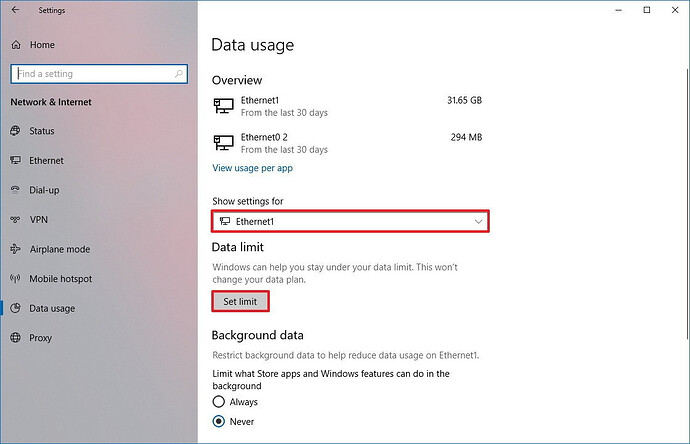
Task: Select the Ethernet0 2 usage entry
Action: tap(350, 141)
